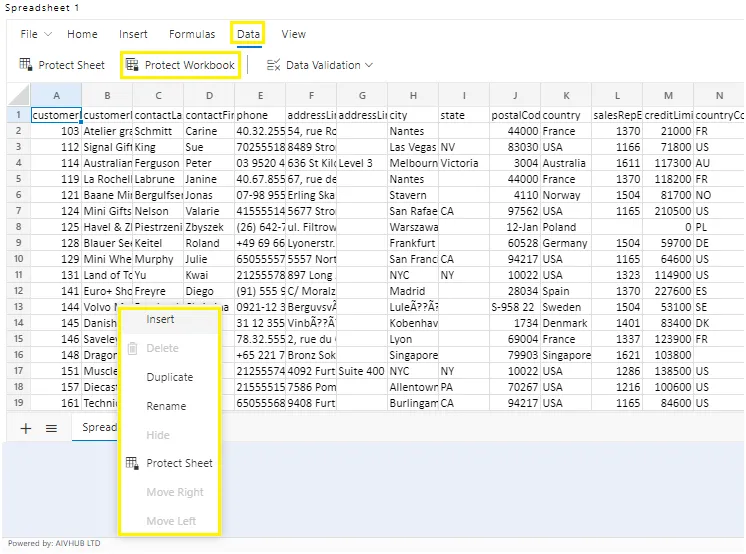Image resolution: width=746 pixels, height=554 pixels.
Task: Choose Duplicate from the context menu
Action: [x=170, y=377]
